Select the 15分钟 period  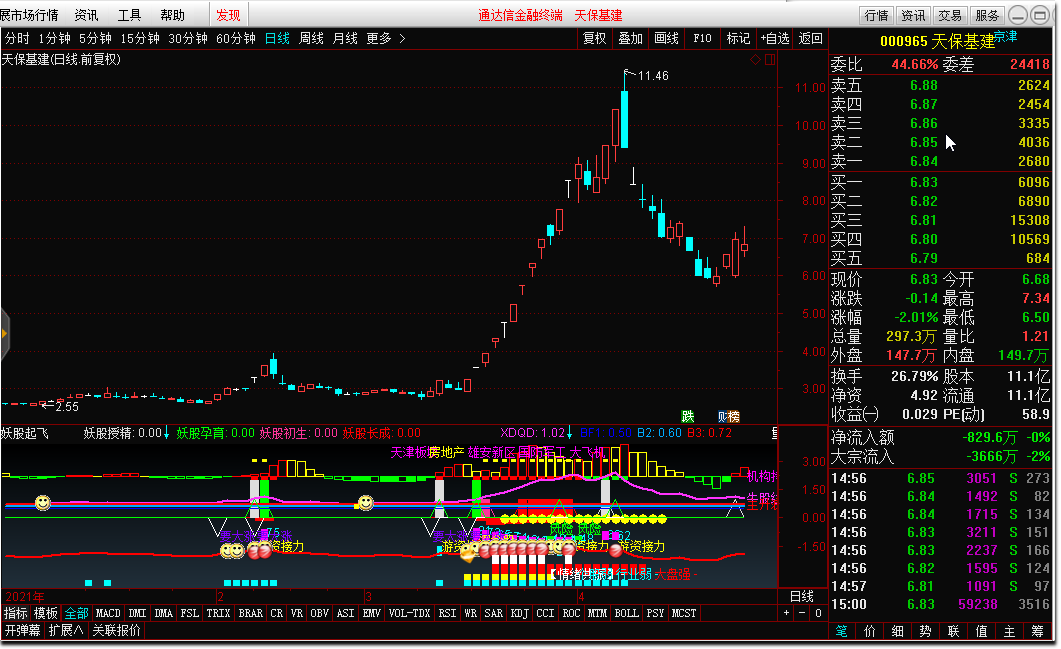point(139,39)
